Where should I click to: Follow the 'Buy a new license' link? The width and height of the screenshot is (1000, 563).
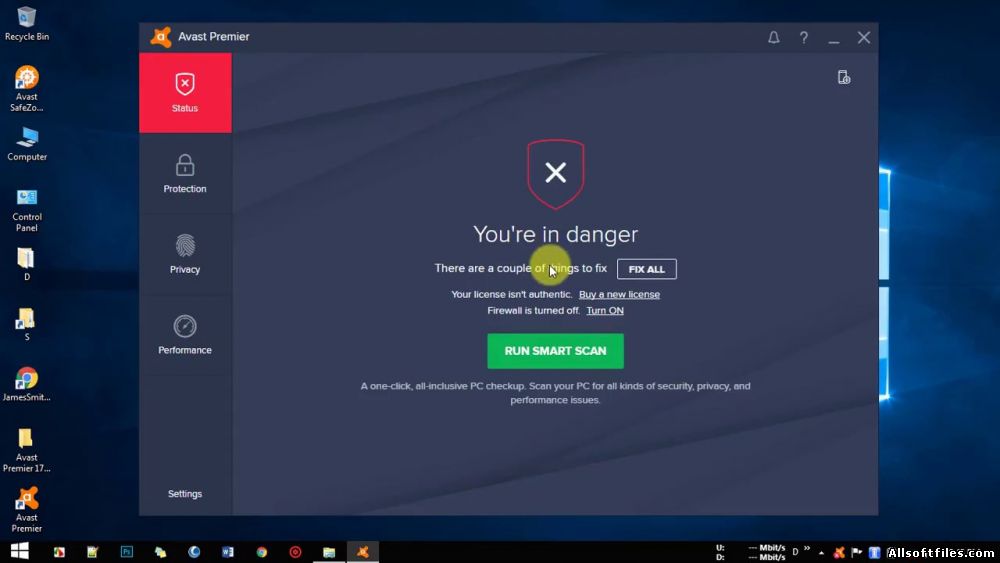point(619,295)
